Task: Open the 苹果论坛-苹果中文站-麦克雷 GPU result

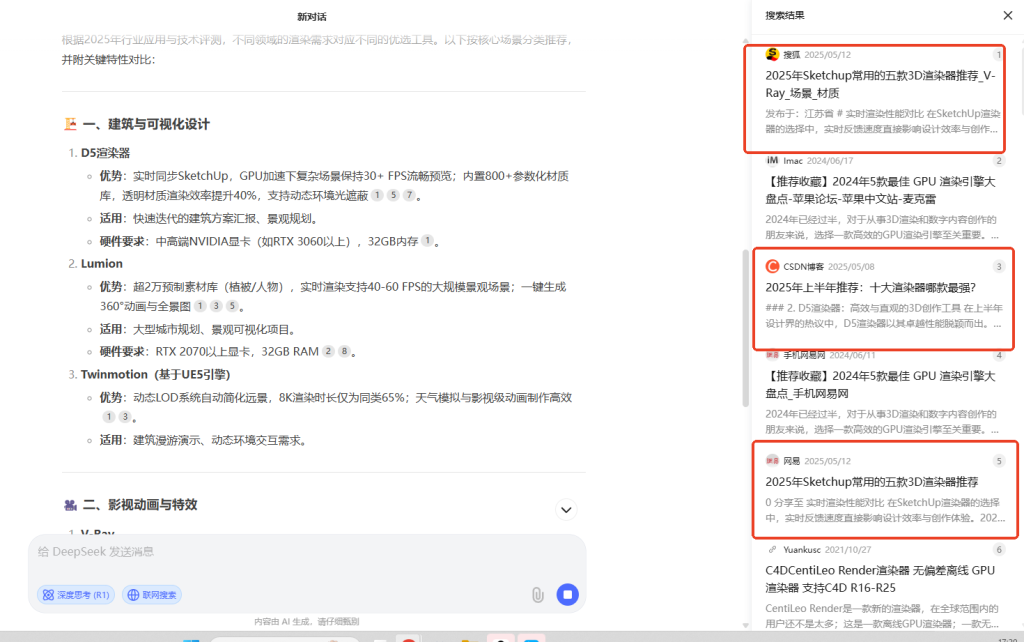Action: coord(880,190)
